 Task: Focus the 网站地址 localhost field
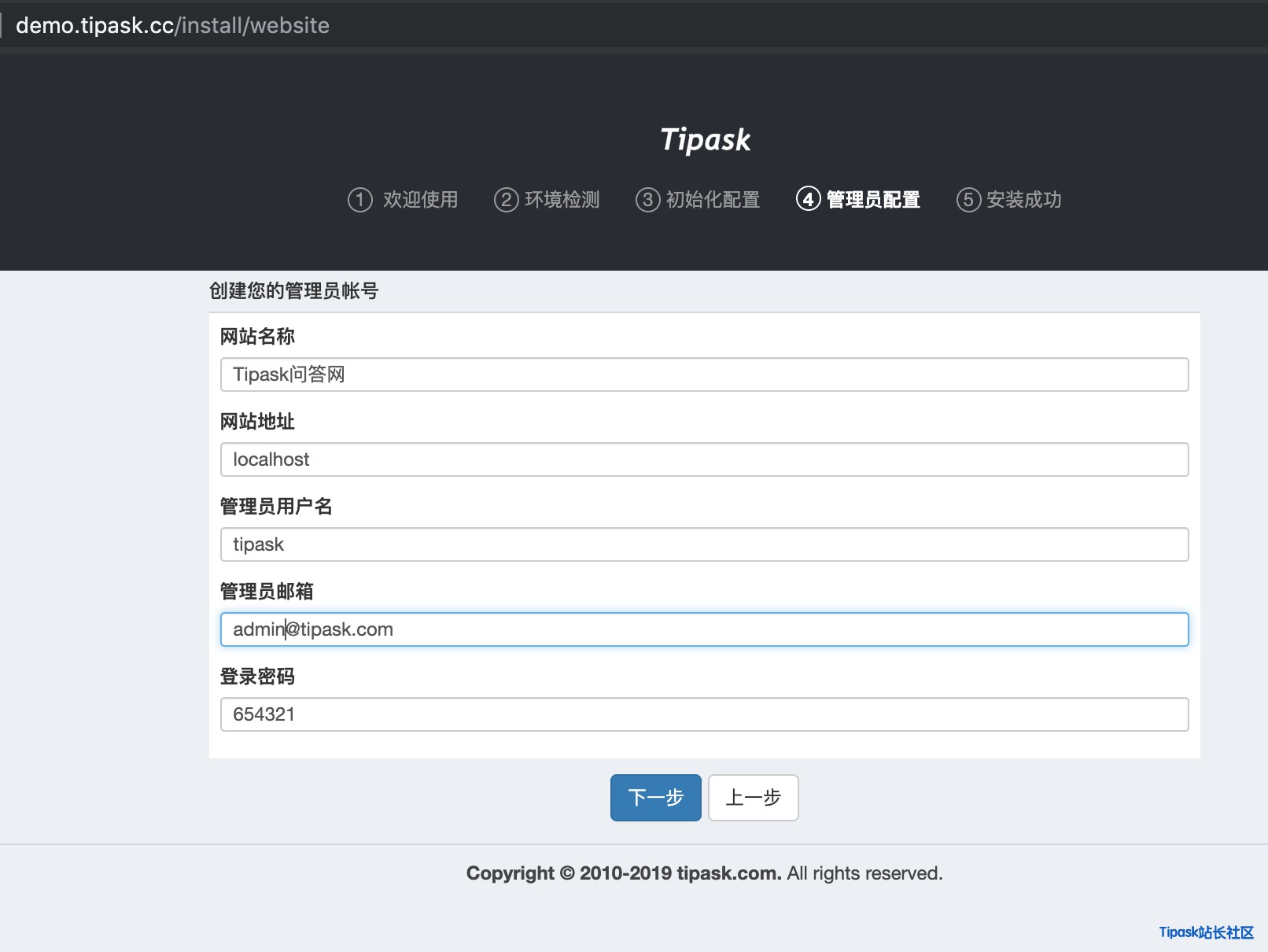pos(704,459)
